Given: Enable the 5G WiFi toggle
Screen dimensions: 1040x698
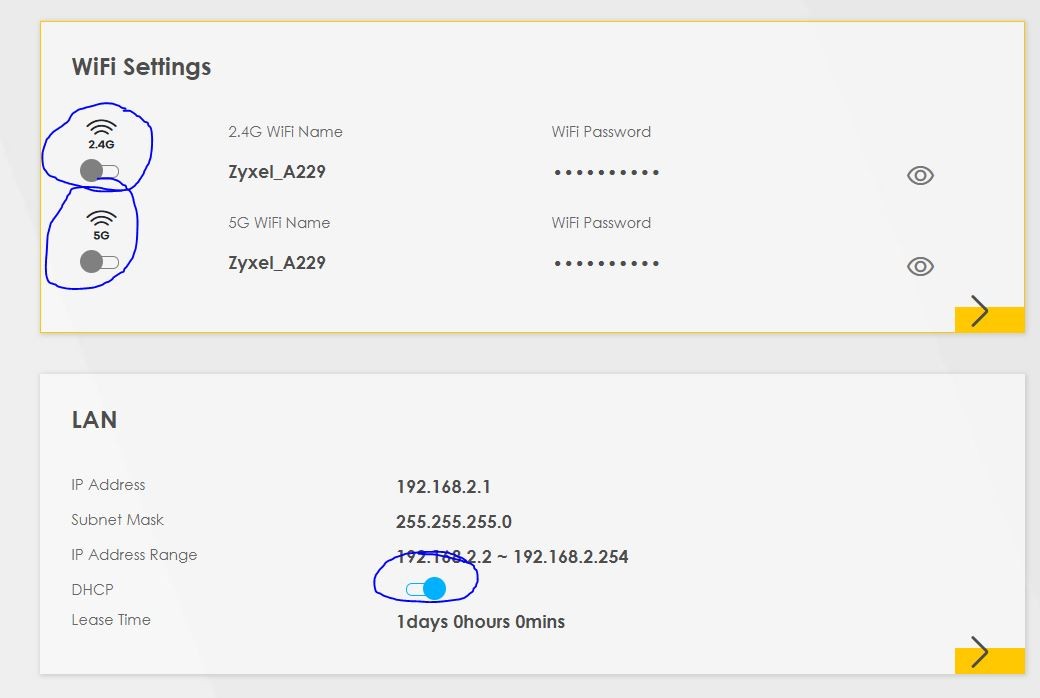Looking at the screenshot, I should tap(99, 262).
